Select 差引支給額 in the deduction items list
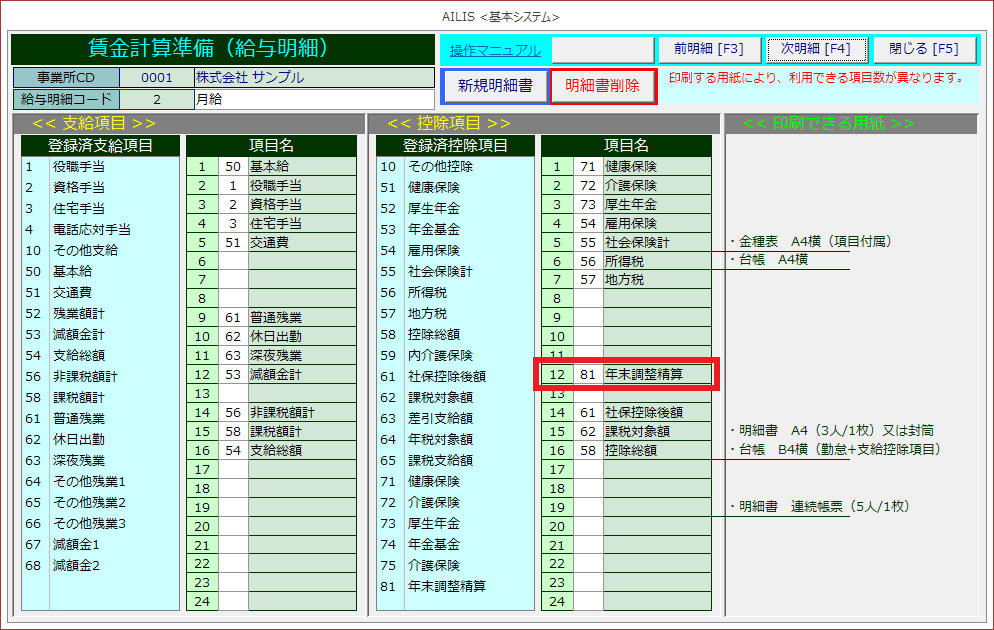Viewport: 994px width, 630px height. click(x=440, y=418)
